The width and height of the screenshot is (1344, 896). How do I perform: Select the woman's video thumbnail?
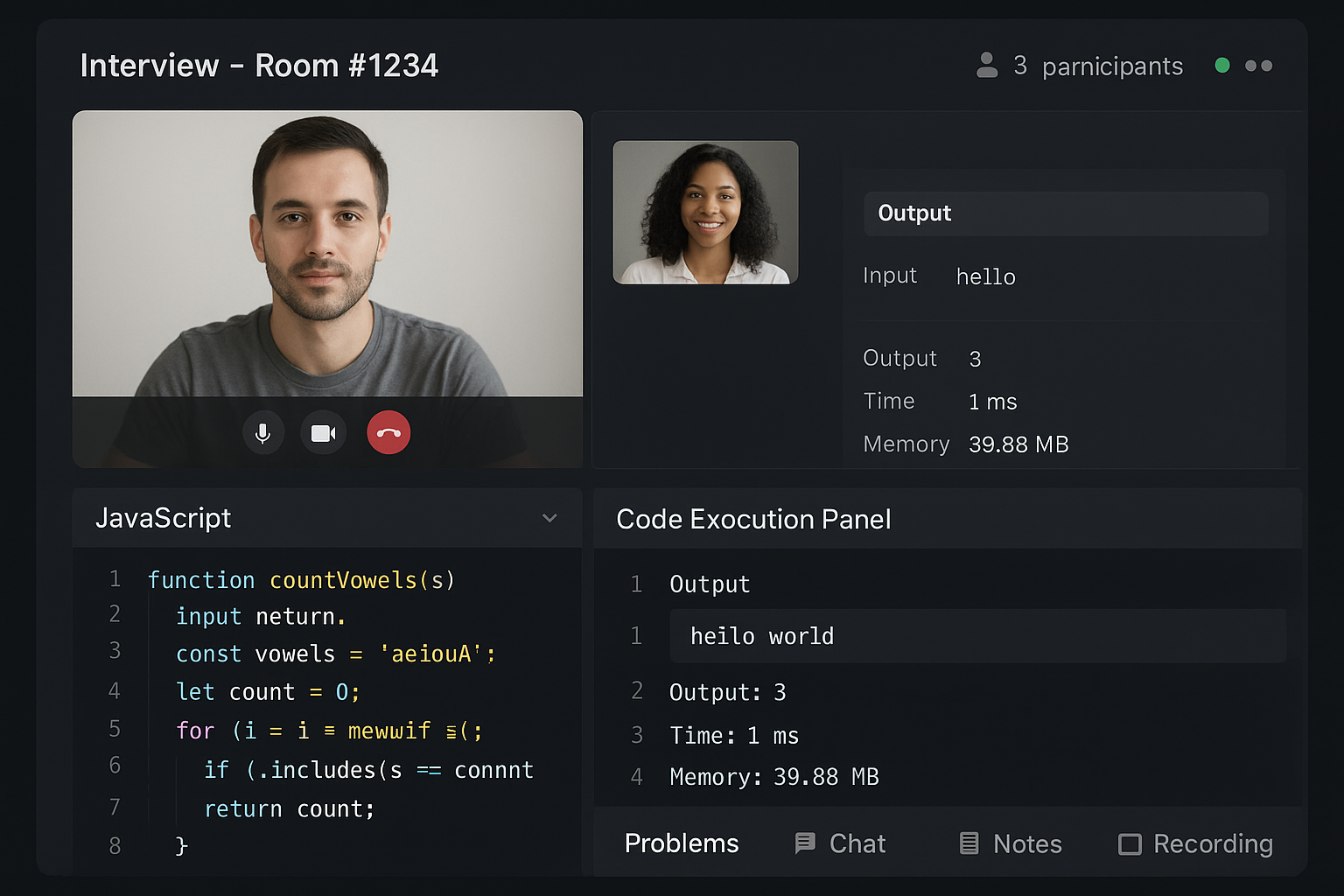click(x=705, y=213)
